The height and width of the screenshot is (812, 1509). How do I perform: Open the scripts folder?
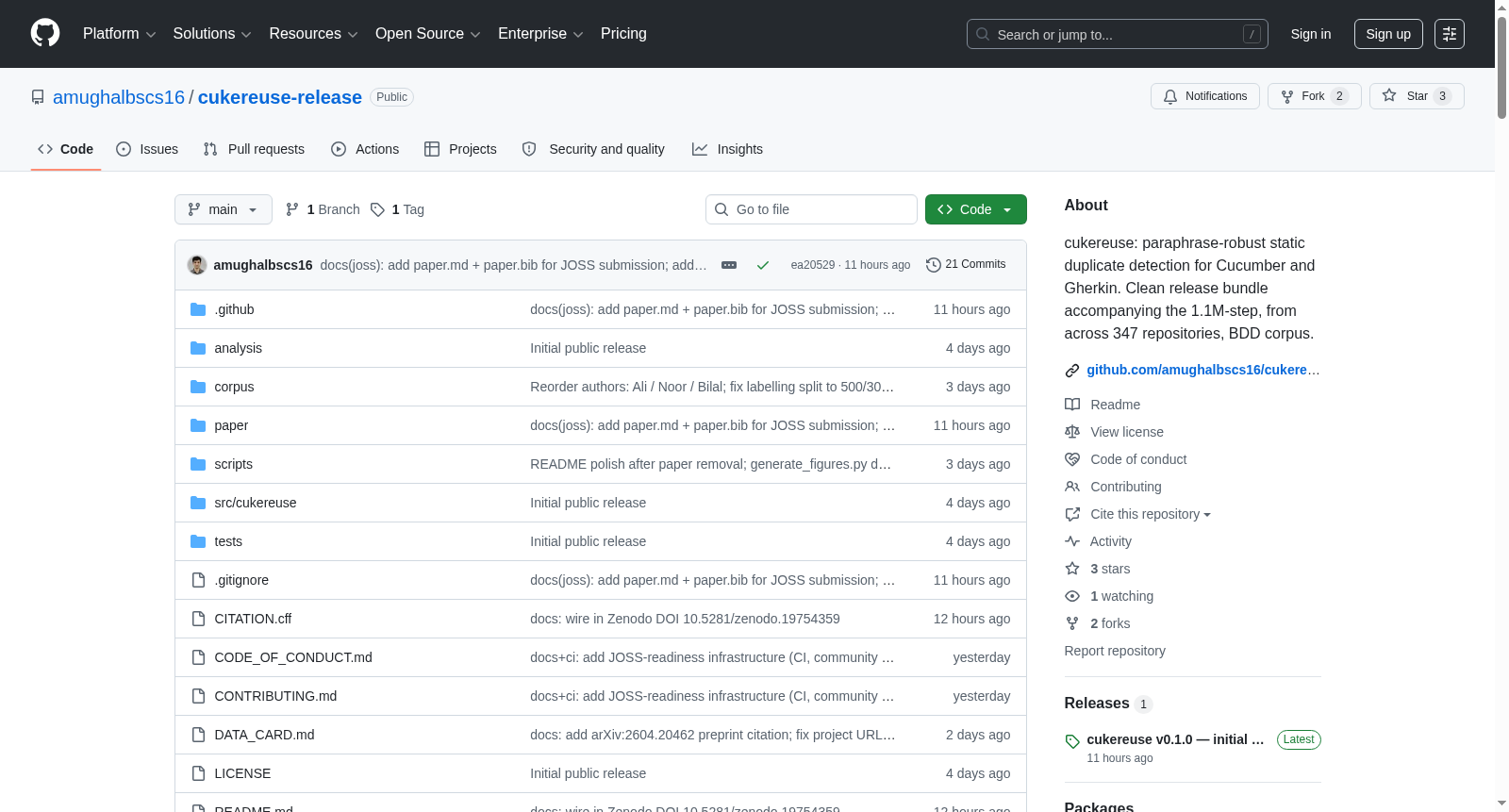point(233,464)
